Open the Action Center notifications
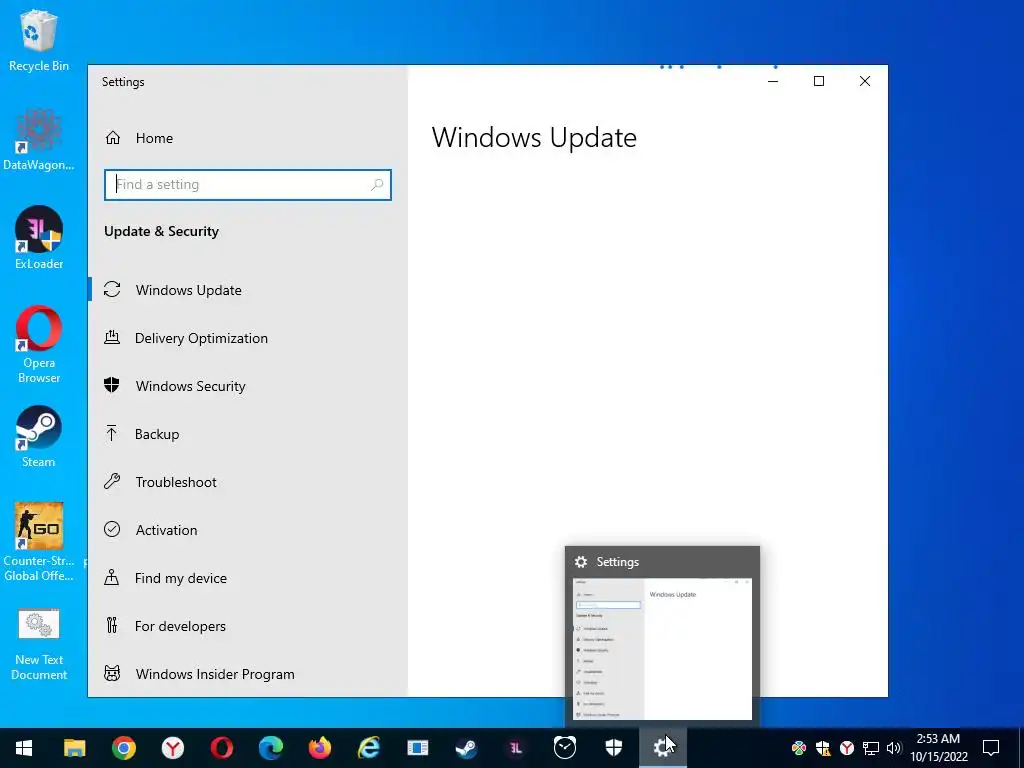This screenshot has width=1024, height=768. tap(991, 748)
